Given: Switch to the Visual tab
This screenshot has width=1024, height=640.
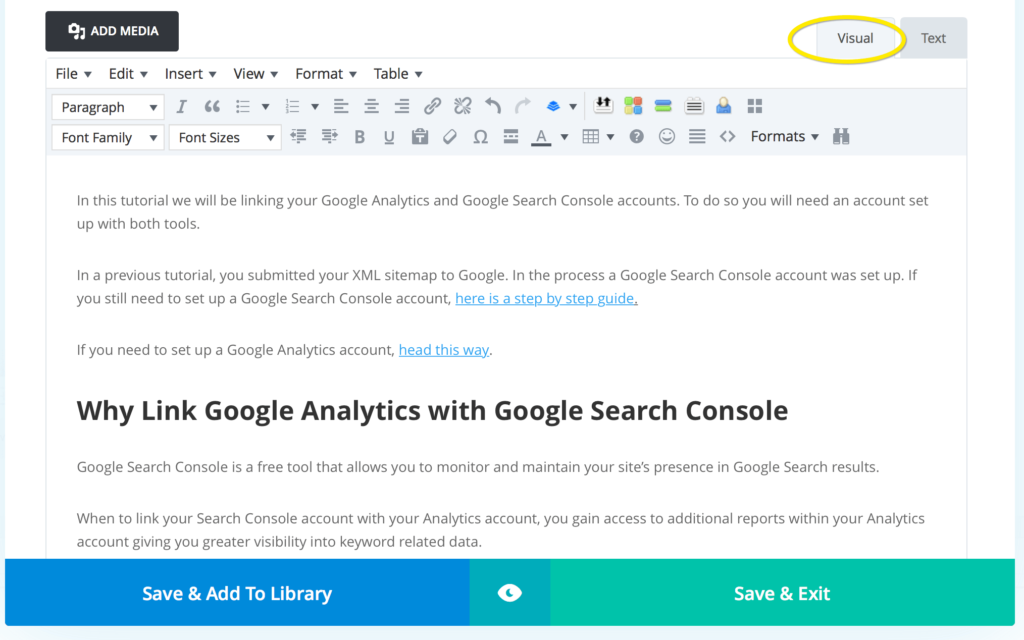Looking at the screenshot, I should pyautogui.click(x=855, y=39).
